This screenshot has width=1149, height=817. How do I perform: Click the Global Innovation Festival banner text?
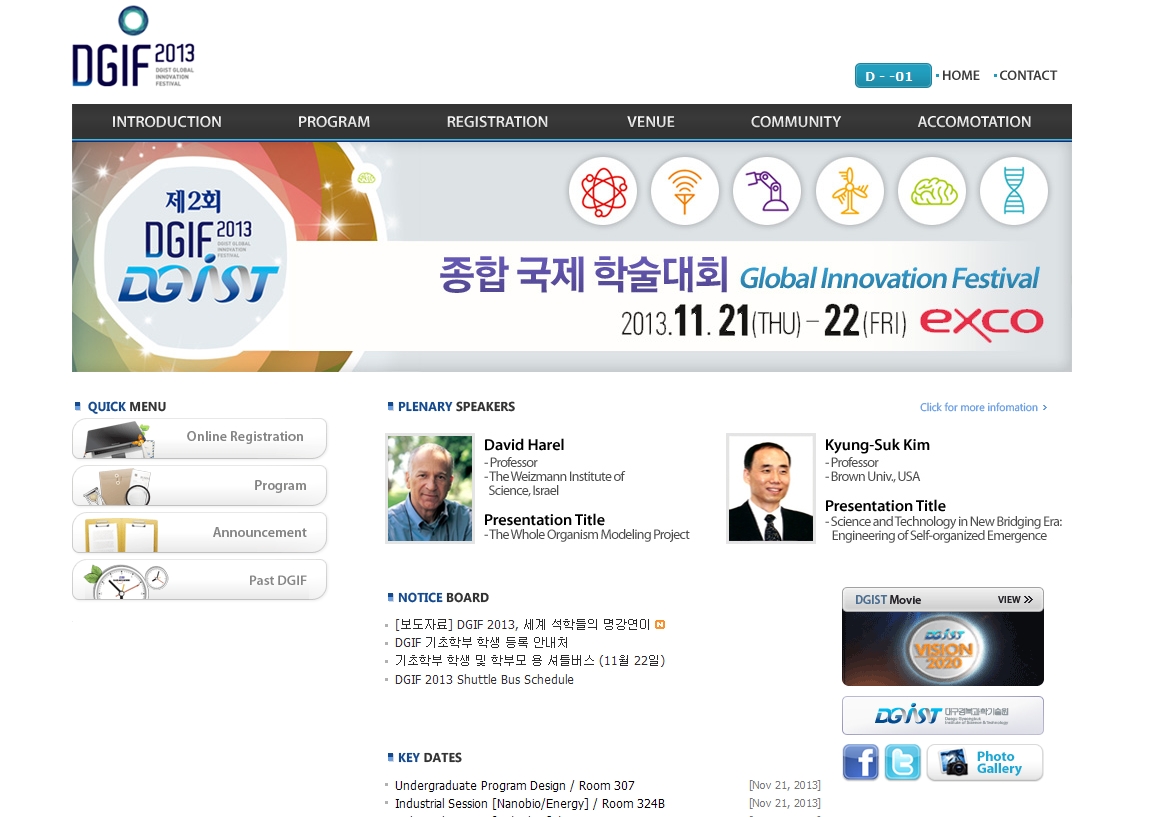coord(889,278)
